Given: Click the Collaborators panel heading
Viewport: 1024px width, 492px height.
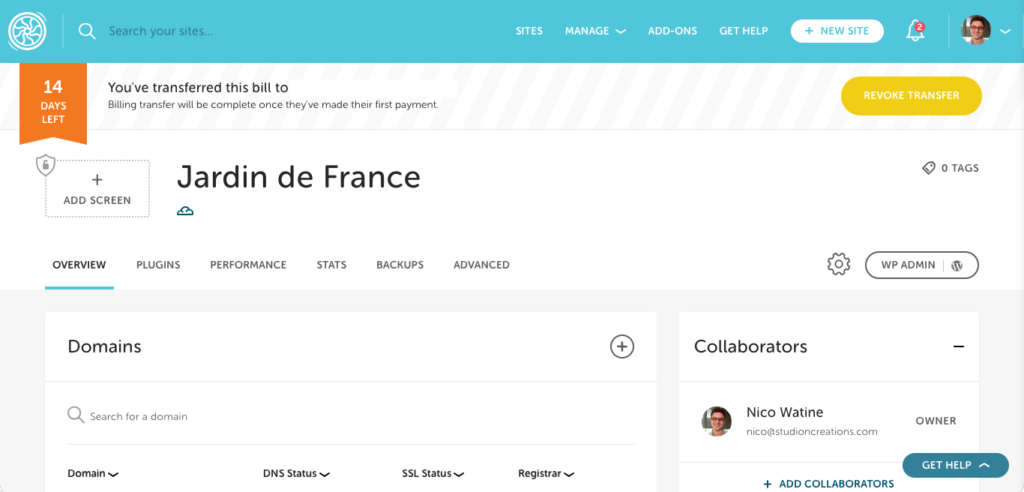Looking at the screenshot, I should pyautogui.click(x=750, y=346).
